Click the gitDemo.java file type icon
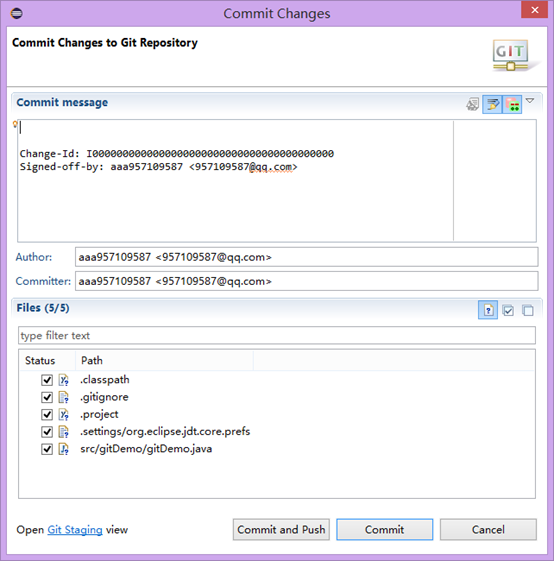 [x=64, y=449]
